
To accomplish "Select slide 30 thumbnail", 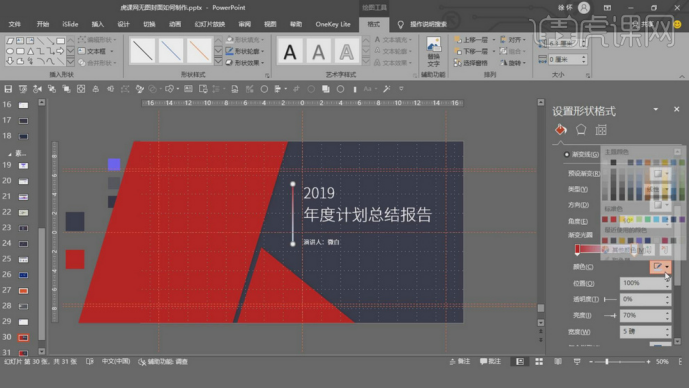I will click(23, 337).
